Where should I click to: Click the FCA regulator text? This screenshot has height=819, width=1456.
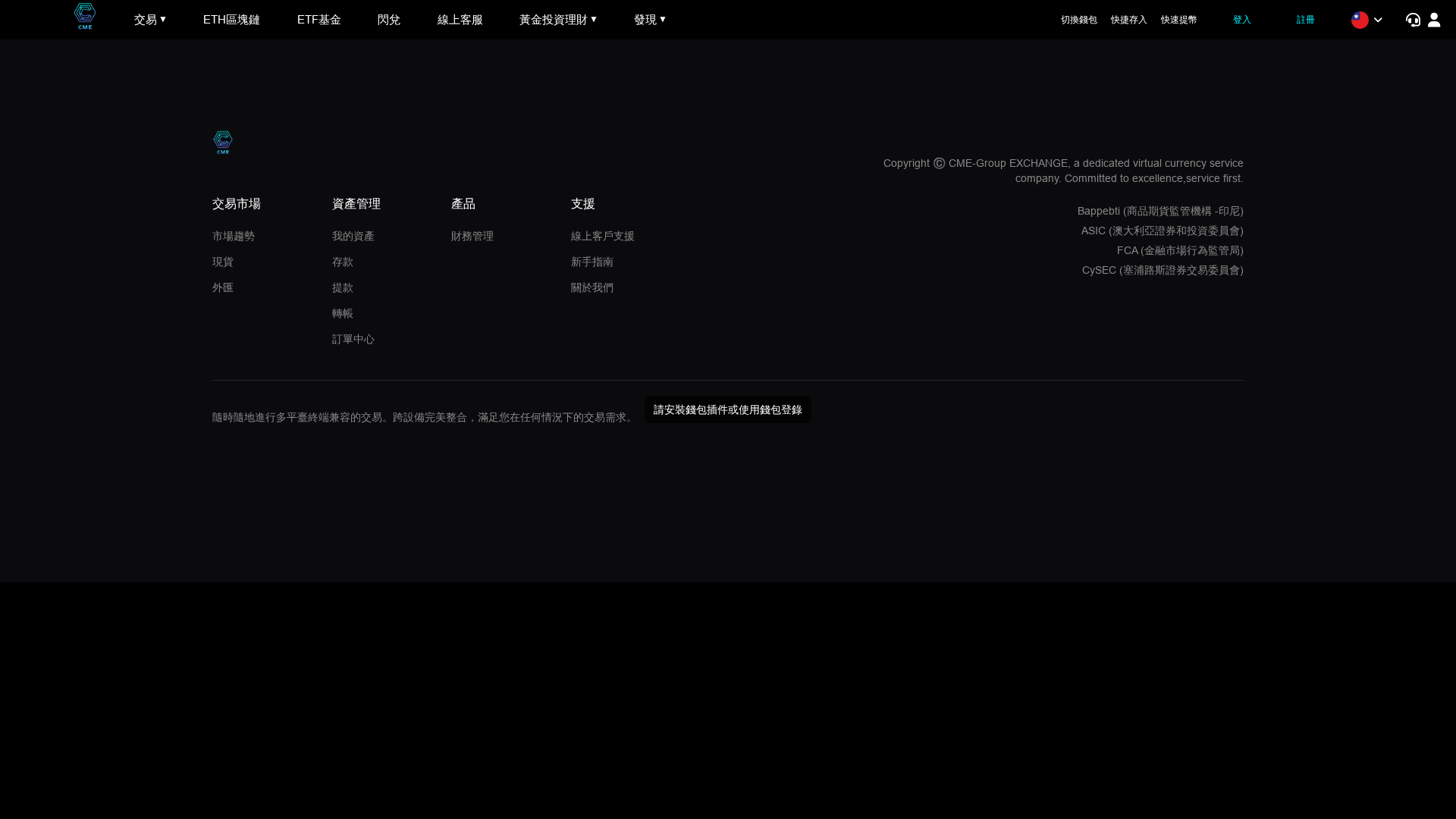[x=1180, y=251]
